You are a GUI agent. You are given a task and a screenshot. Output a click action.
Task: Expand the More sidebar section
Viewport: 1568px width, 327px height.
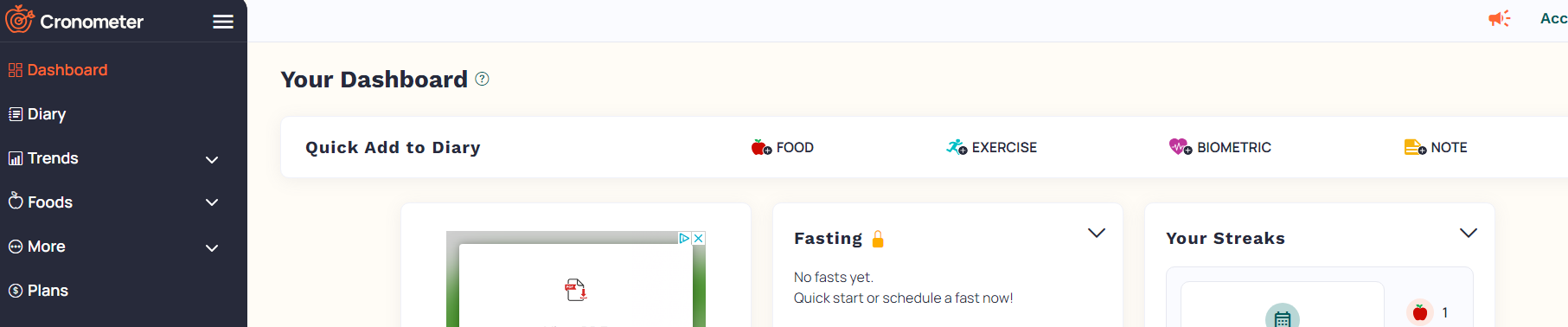(x=212, y=247)
